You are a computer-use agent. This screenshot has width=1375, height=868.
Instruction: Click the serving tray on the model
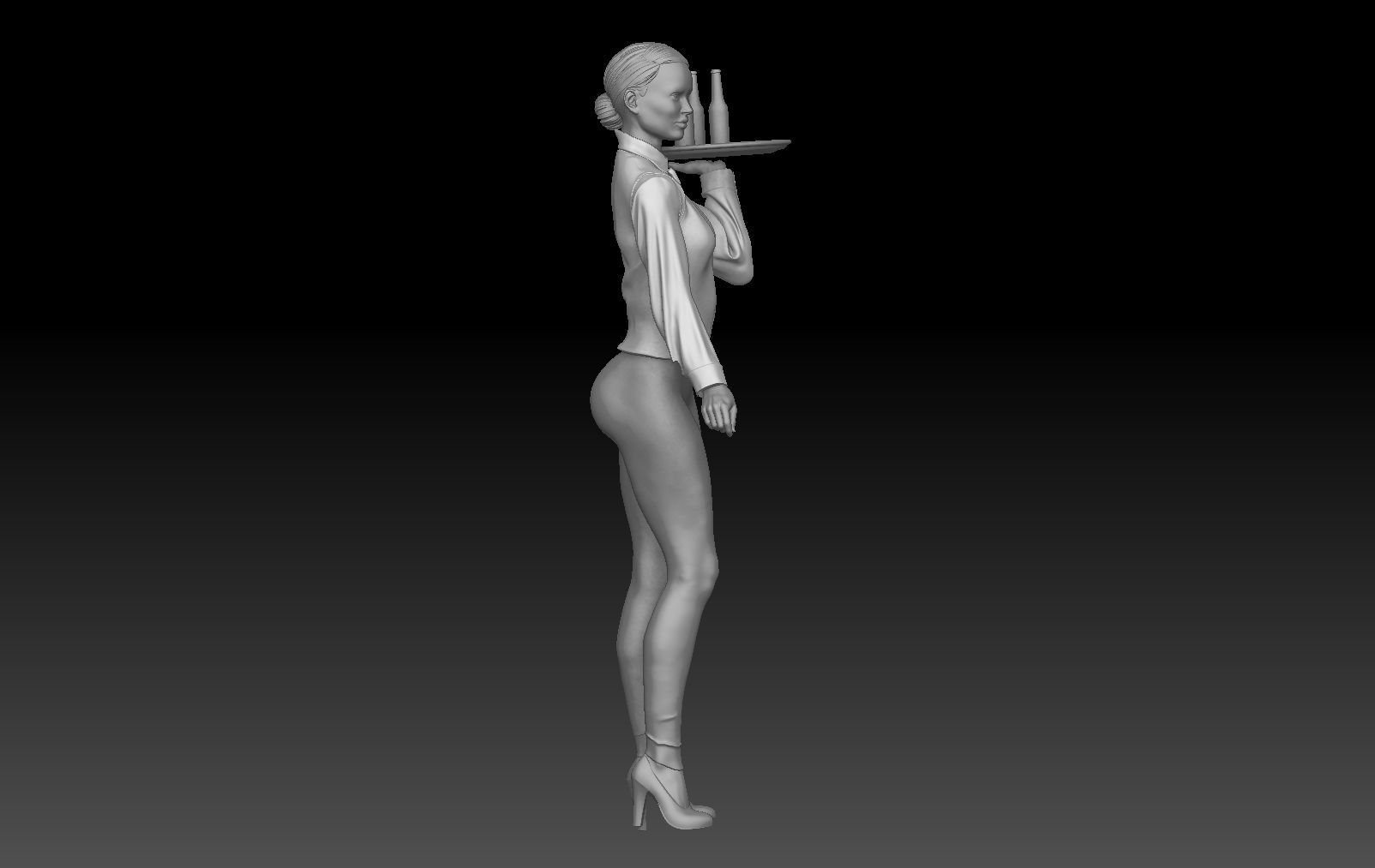pyautogui.click(x=725, y=148)
